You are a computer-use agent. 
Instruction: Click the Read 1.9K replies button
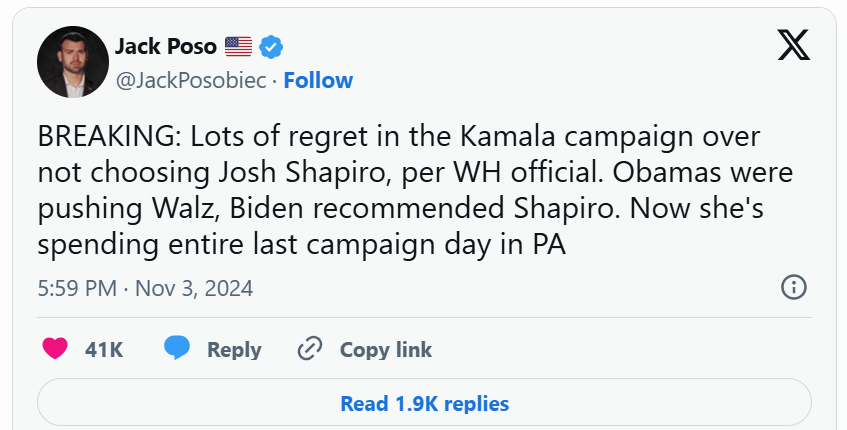pyautogui.click(x=424, y=404)
